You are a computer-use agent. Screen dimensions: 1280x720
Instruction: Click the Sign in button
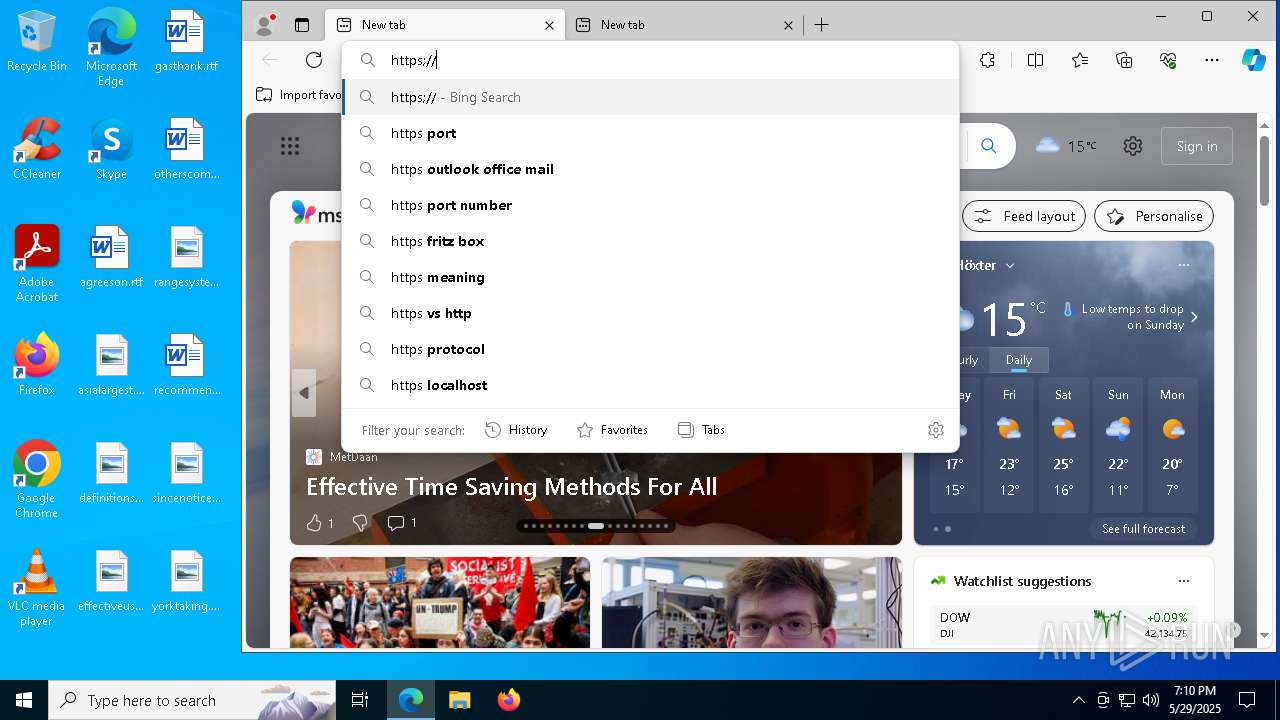[x=1197, y=146]
